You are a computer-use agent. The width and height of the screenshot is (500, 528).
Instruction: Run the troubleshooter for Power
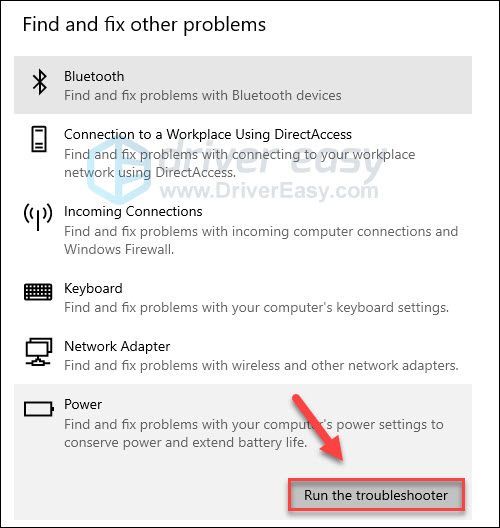(376, 495)
